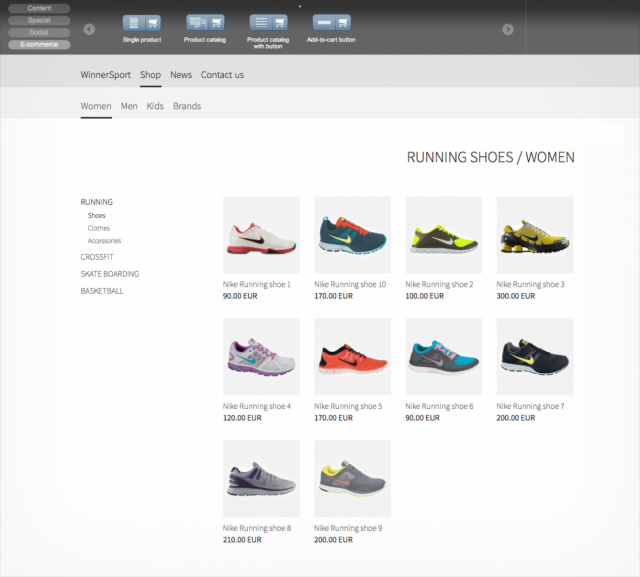Click the Nike Running shoe 2 title
Viewport: 640px width, 577px height.
point(439,284)
